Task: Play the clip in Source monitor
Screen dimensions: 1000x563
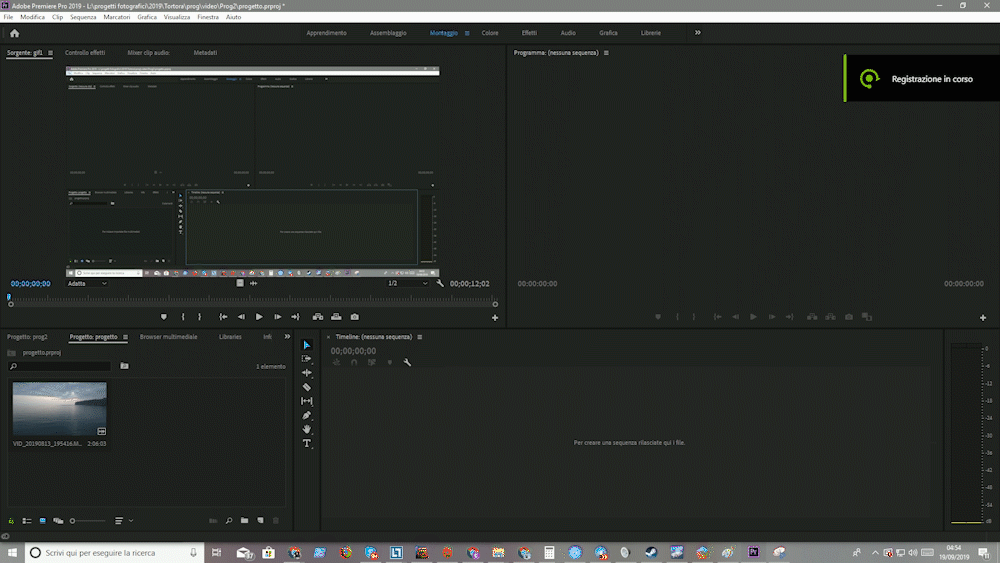Action: tap(259, 317)
